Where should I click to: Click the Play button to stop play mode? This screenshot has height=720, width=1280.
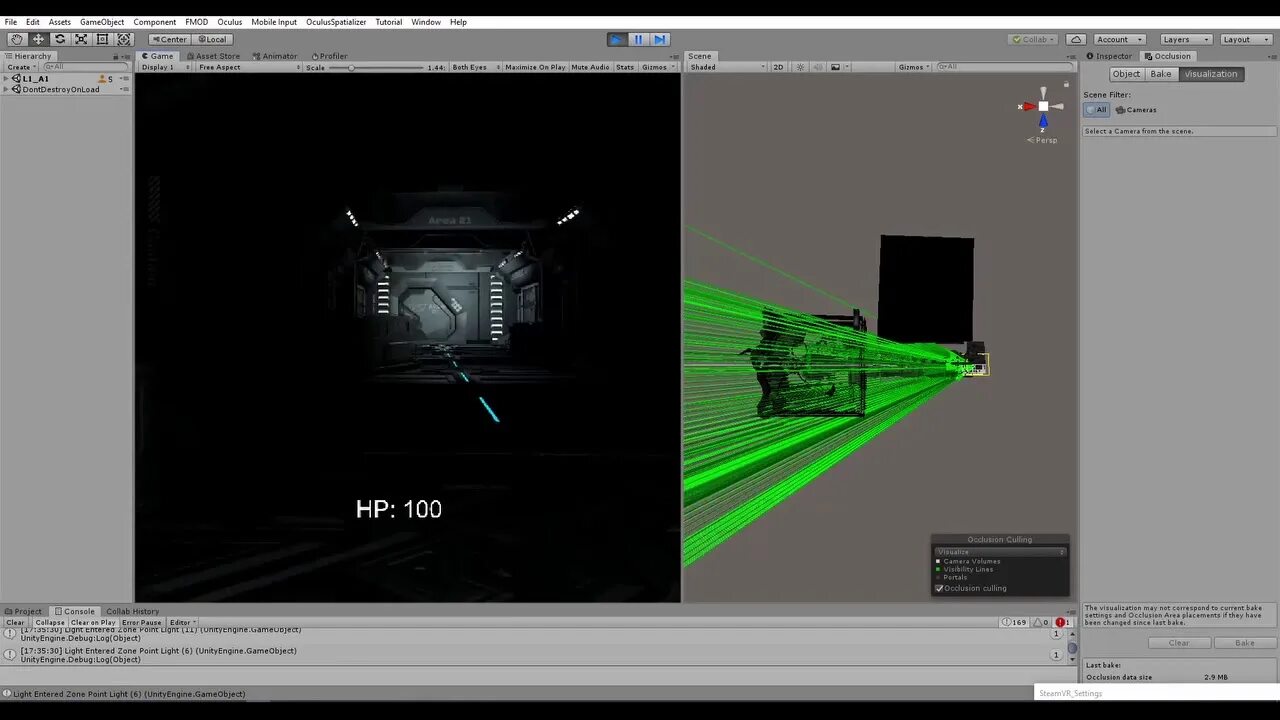tap(617, 39)
